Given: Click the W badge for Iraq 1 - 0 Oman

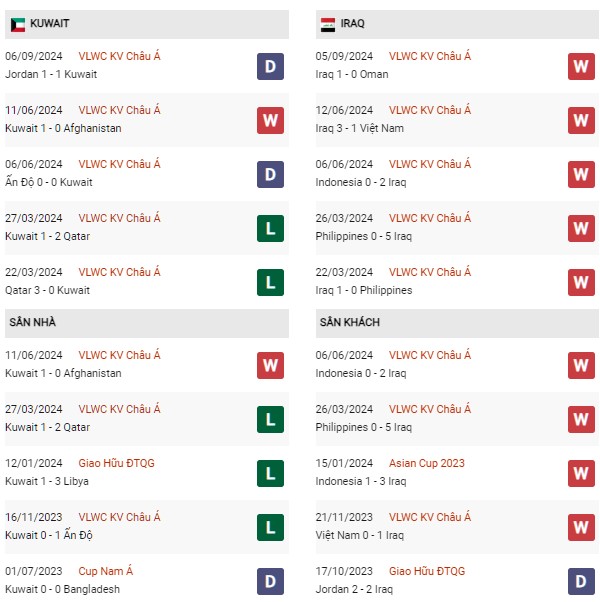Looking at the screenshot, I should 581,67.
